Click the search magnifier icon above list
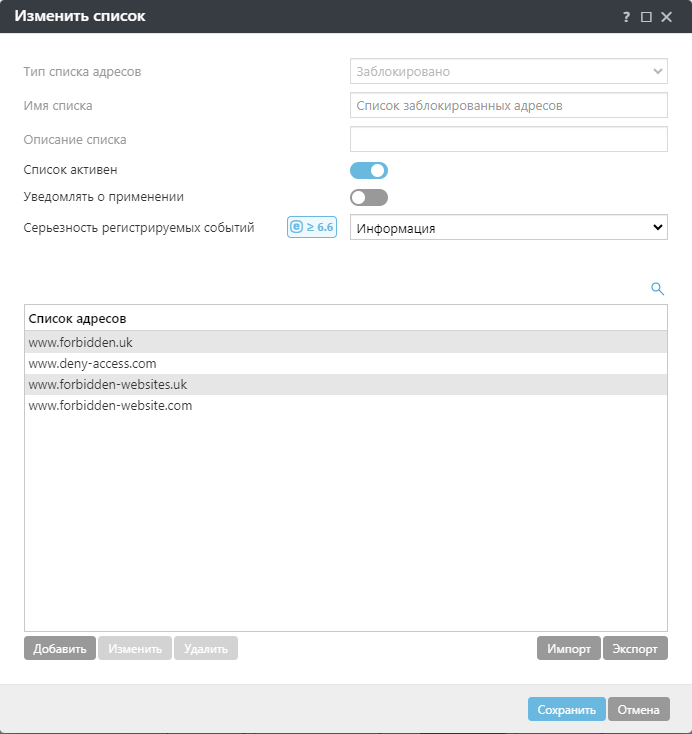This screenshot has height=734, width=692. point(657,288)
